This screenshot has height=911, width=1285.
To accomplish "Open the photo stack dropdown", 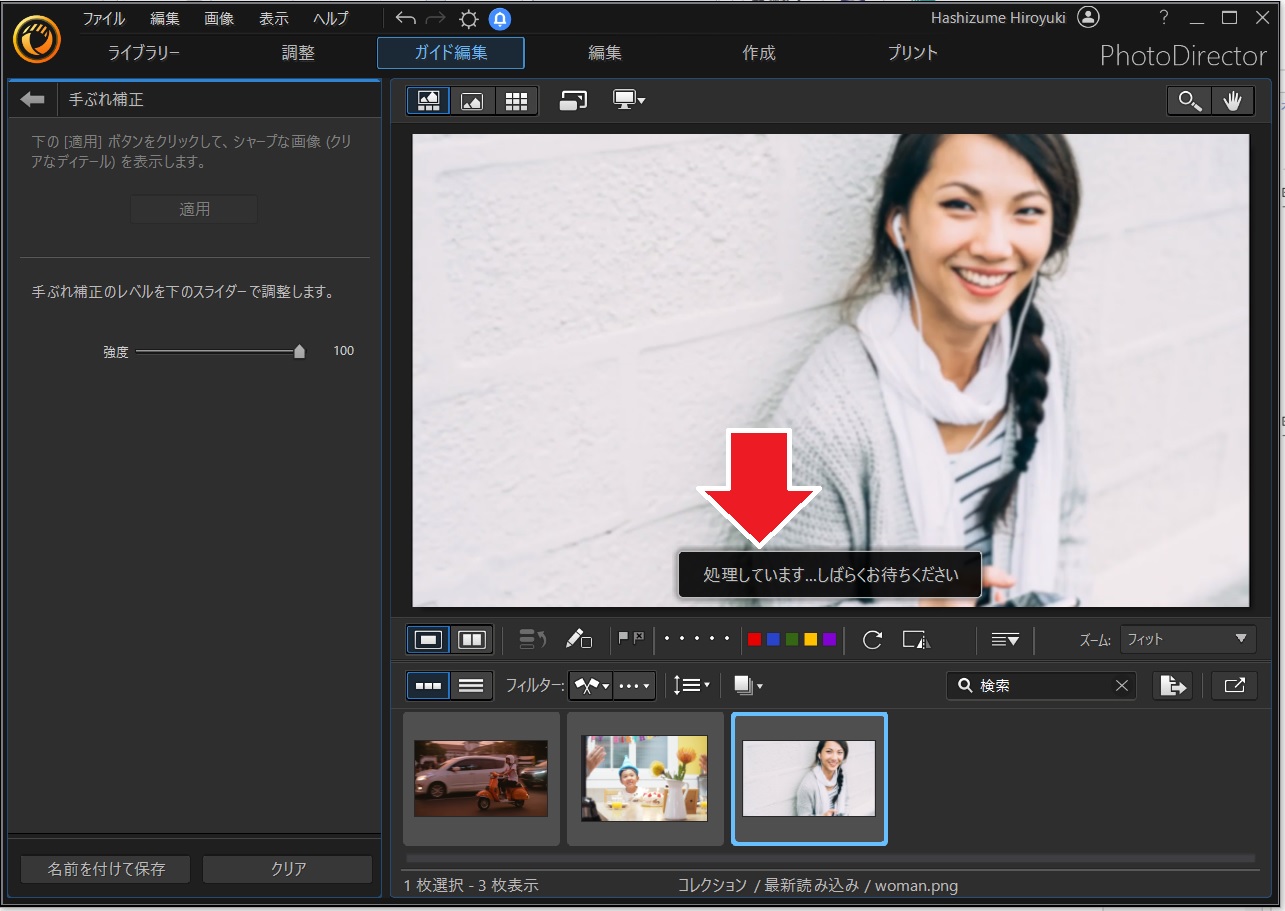I will (x=747, y=685).
